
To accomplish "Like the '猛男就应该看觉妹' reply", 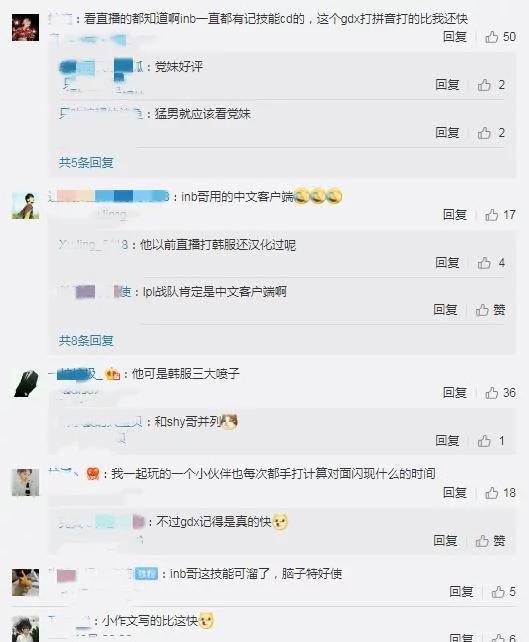I will pyautogui.click(x=491, y=133).
